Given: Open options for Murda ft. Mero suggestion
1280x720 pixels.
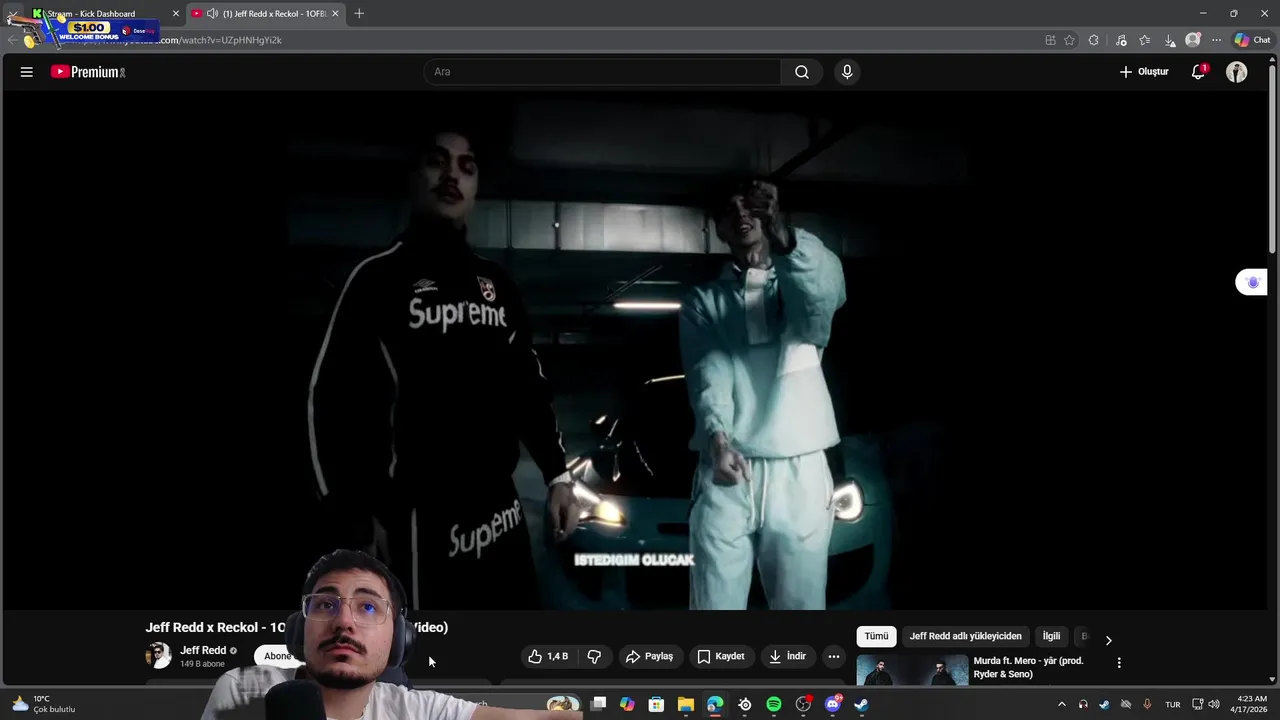Looking at the screenshot, I should 1119,662.
